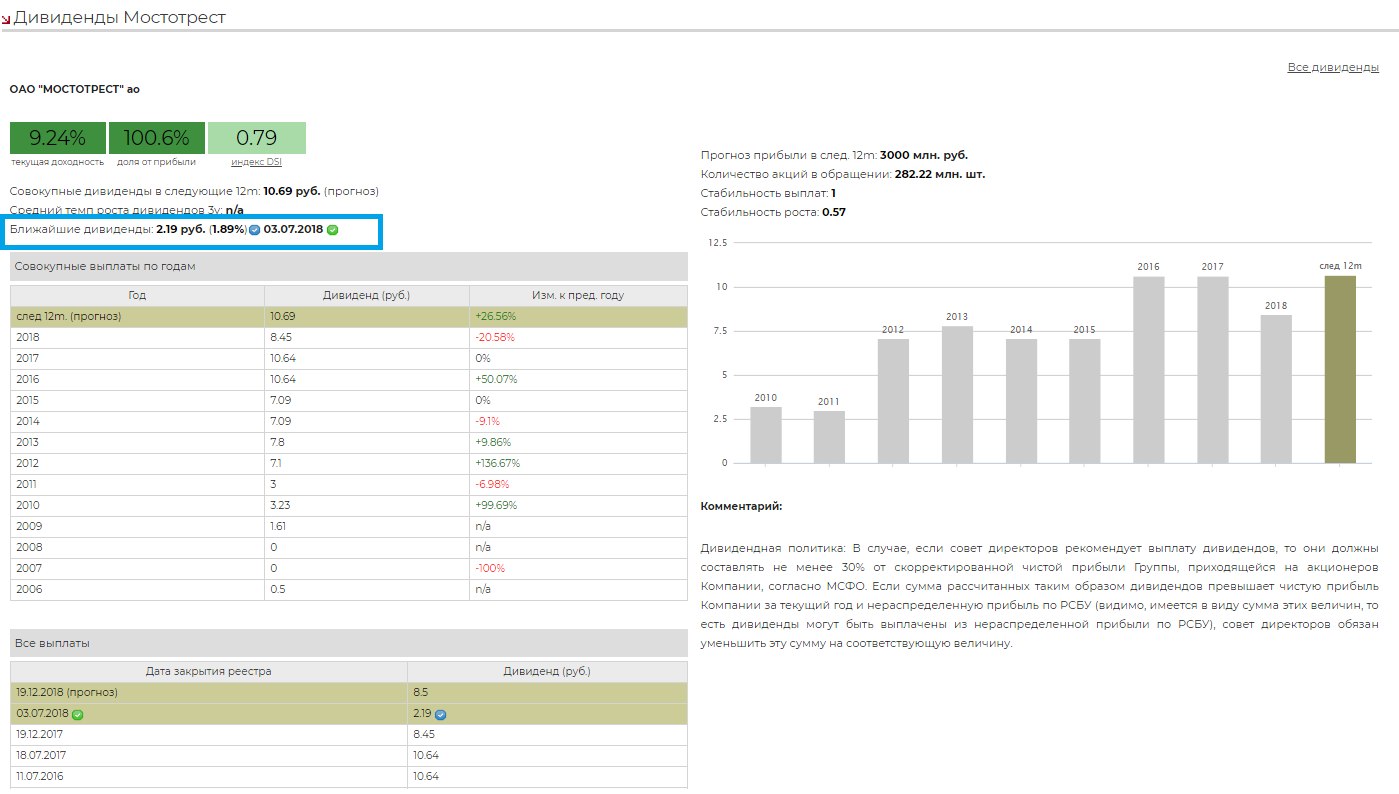This screenshot has height=794, width=1399.
Task: Click the Количество акций в обращении line
Action: [843, 174]
